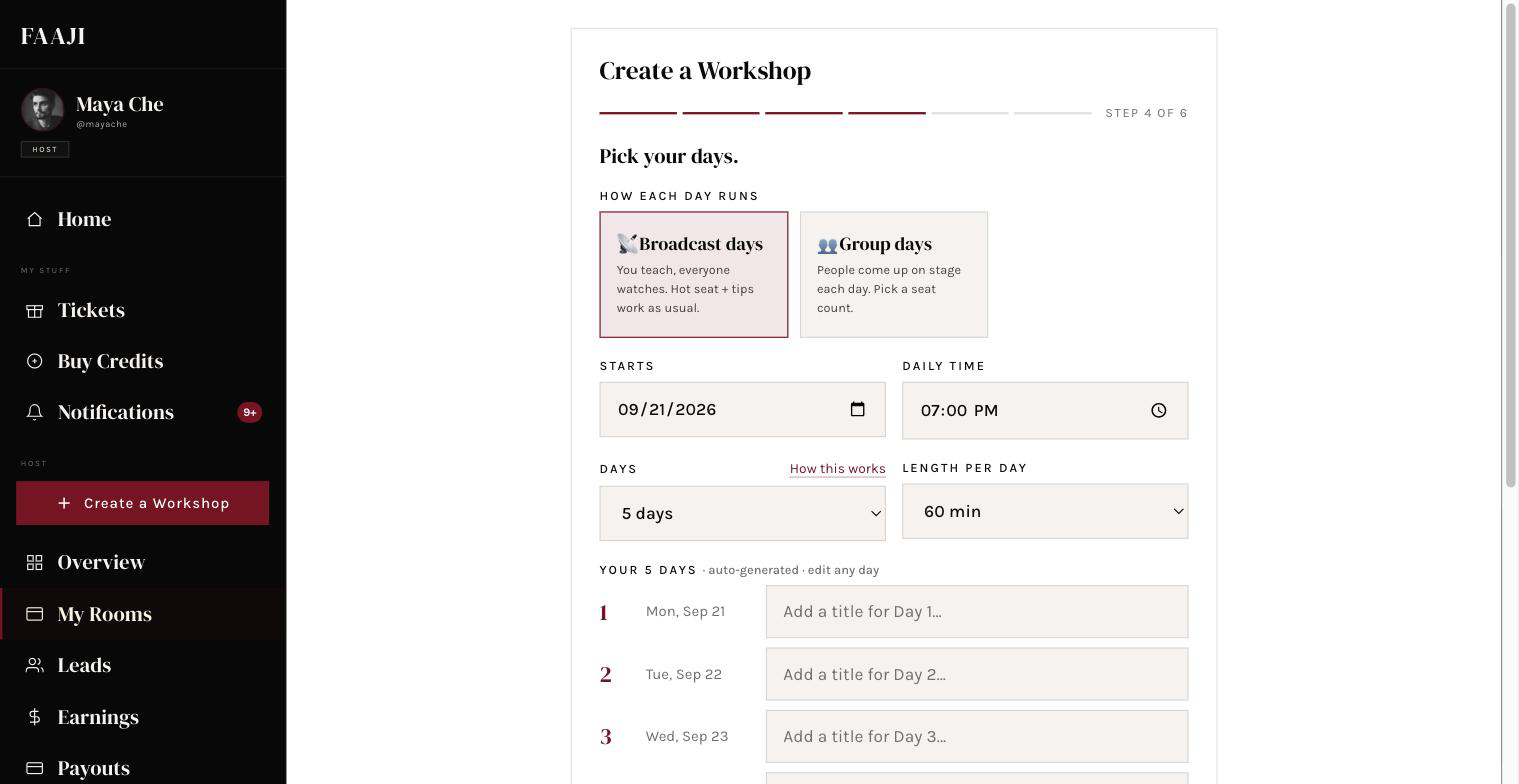
Task: Open Buy Credits page
Action: click(143, 361)
